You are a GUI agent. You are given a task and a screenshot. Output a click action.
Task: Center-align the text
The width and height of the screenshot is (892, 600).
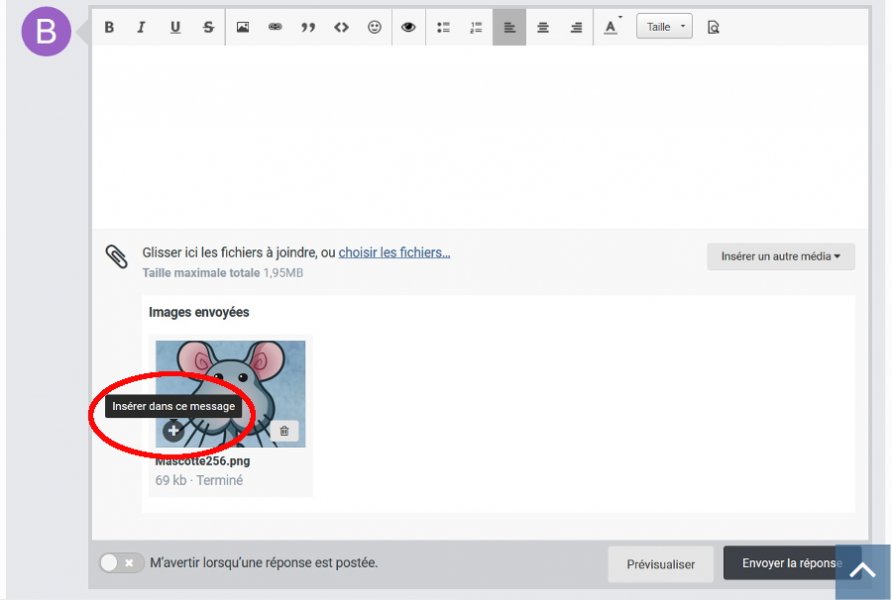point(543,28)
